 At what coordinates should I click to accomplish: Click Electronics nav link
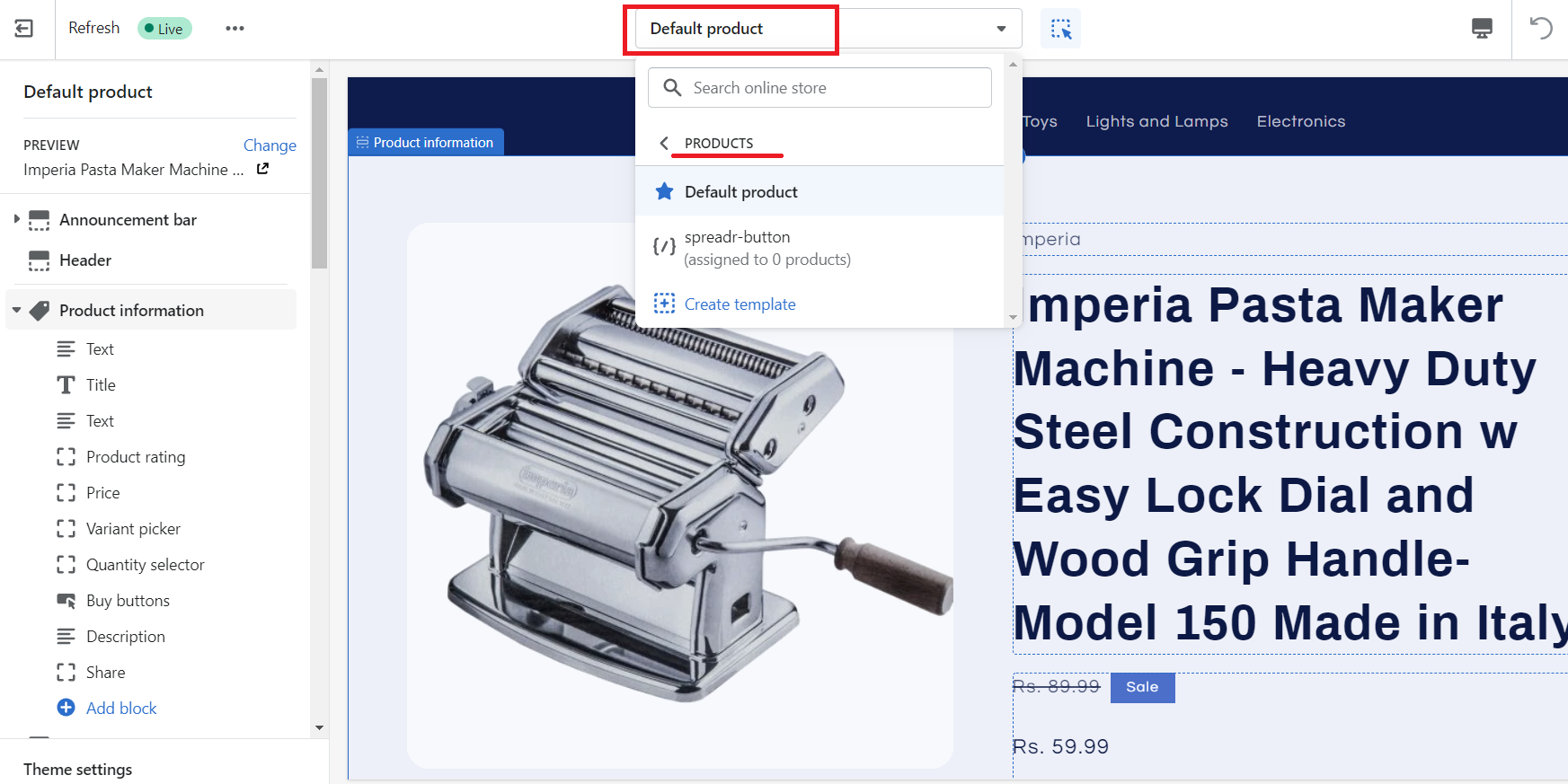(x=1300, y=121)
